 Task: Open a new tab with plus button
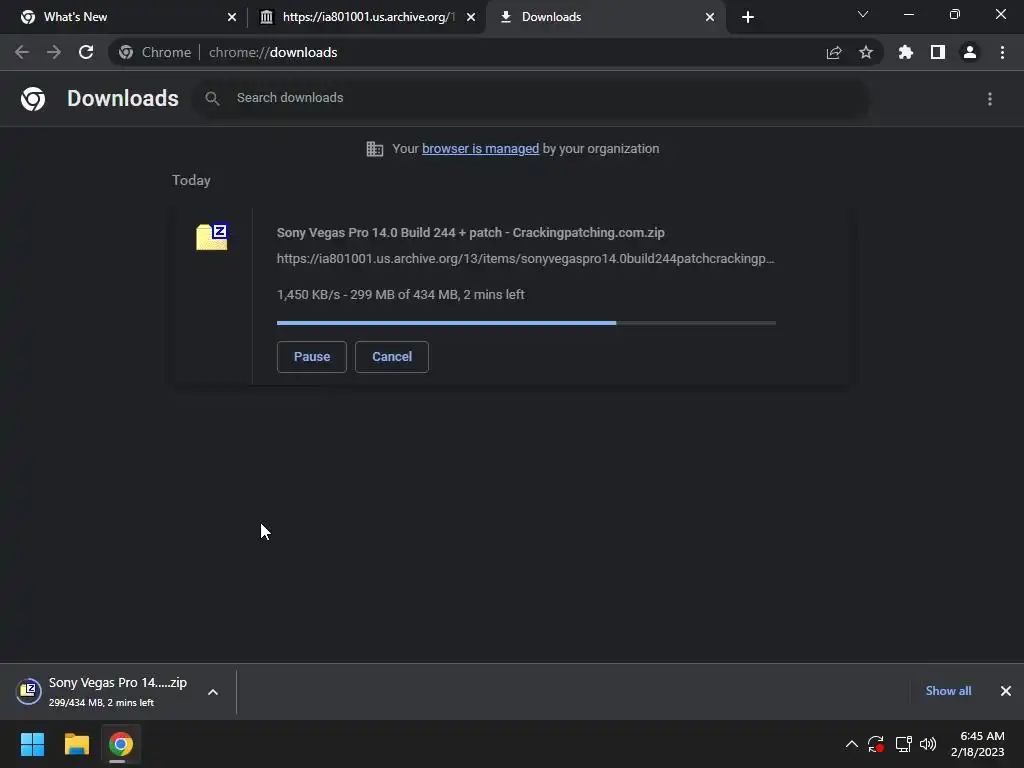pyautogui.click(x=748, y=17)
